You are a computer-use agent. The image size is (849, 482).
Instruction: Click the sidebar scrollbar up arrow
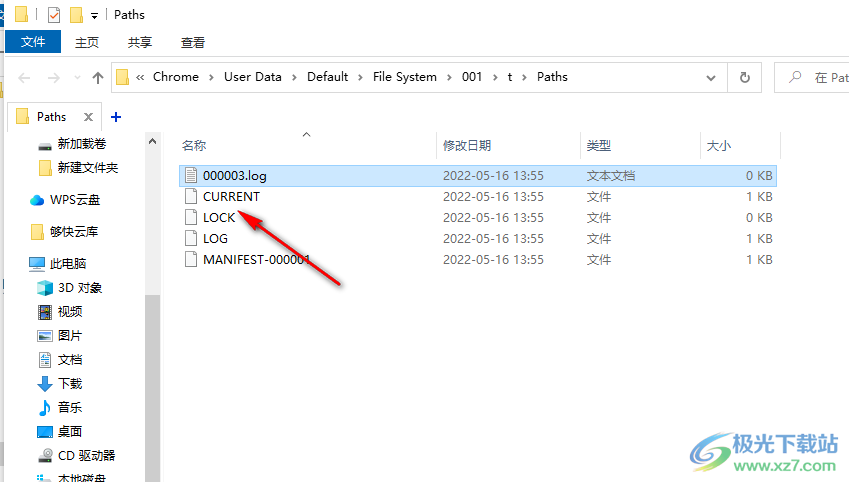click(x=152, y=141)
